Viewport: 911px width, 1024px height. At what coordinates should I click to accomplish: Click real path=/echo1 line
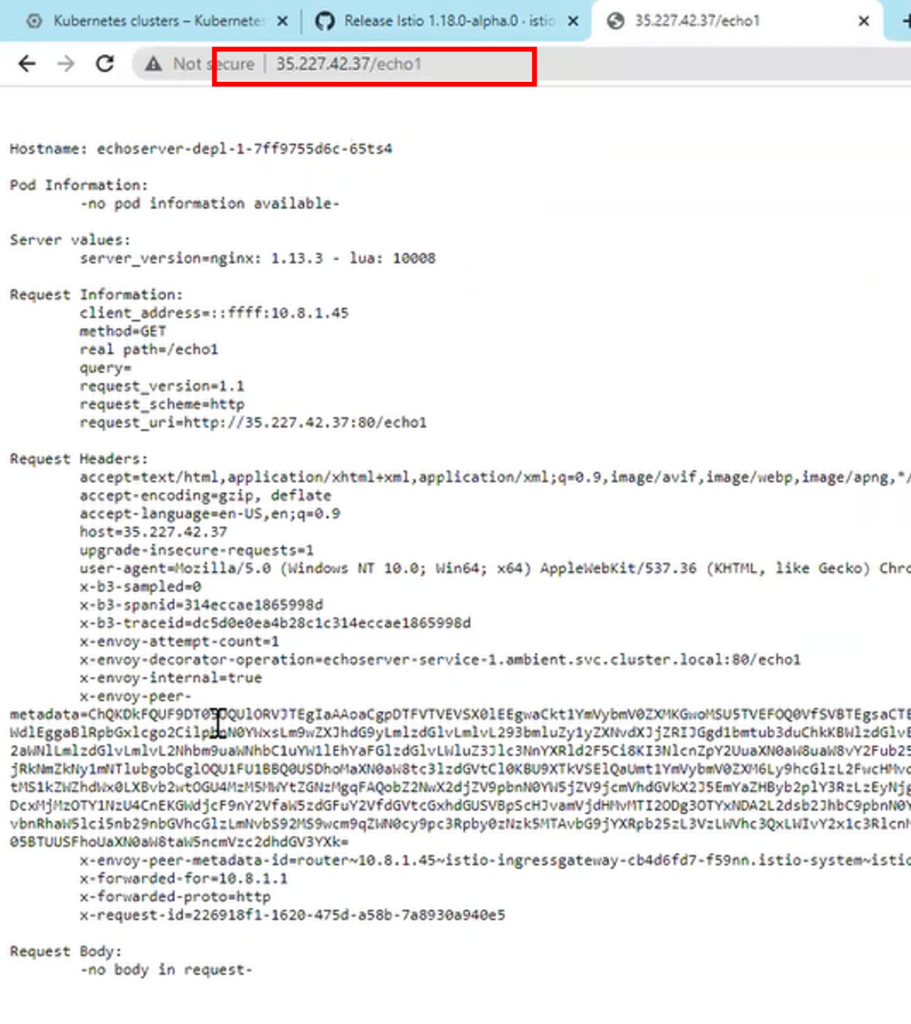click(149, 350)
